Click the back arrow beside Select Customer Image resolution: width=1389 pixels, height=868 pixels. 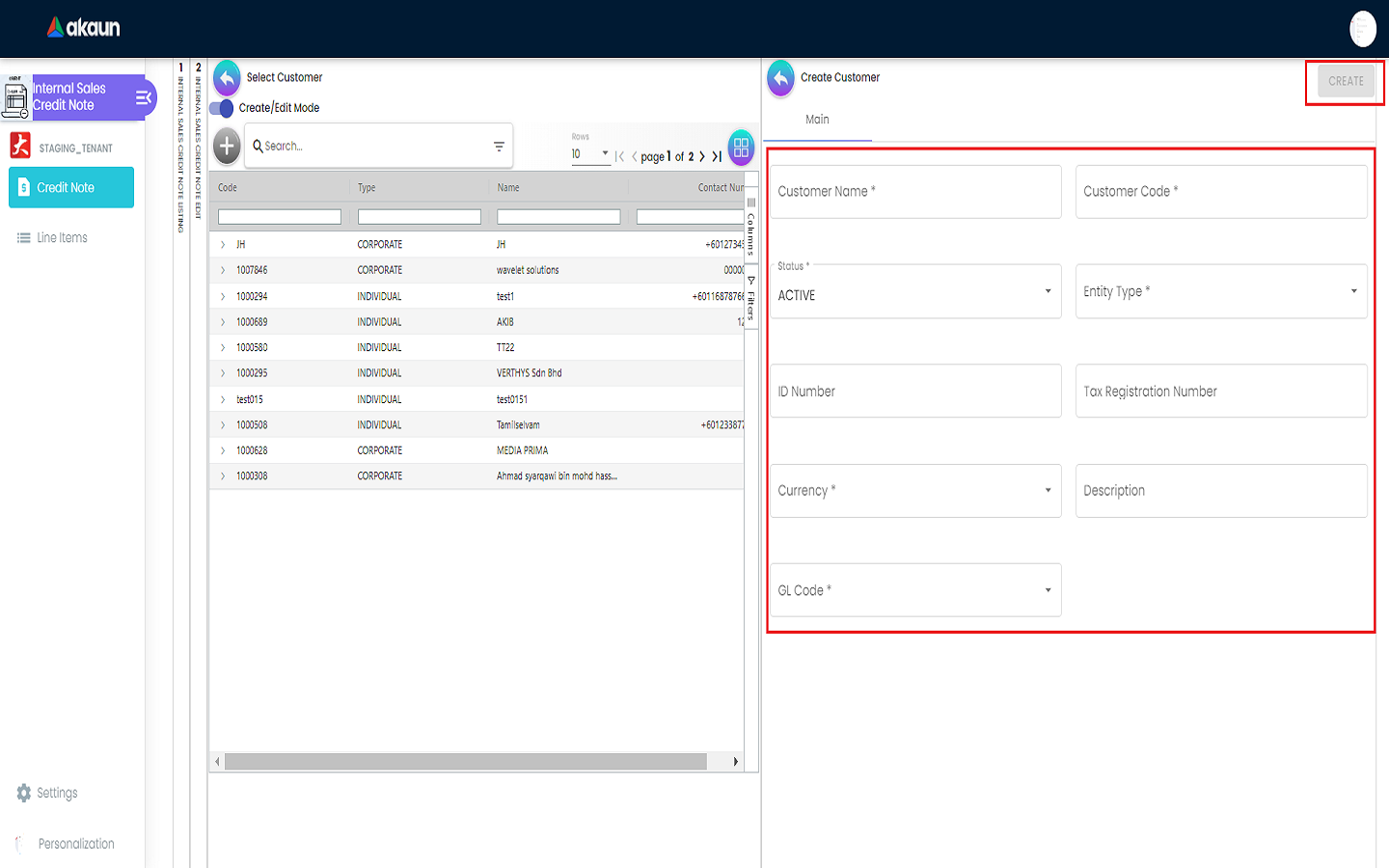click(x=227, y=78)
